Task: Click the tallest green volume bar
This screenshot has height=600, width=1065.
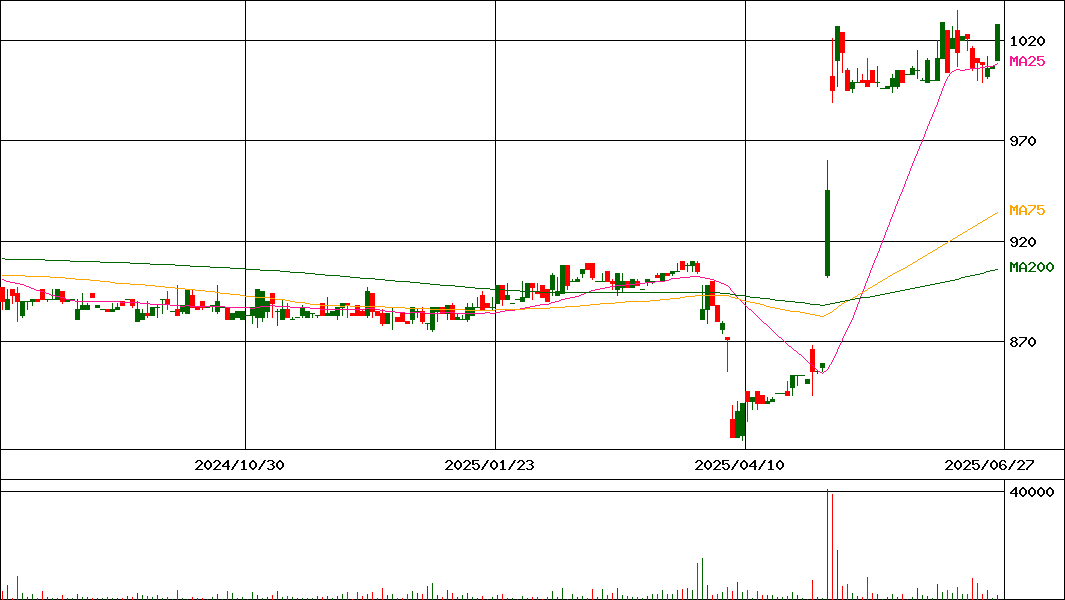Action: click(x=827, y=544)
